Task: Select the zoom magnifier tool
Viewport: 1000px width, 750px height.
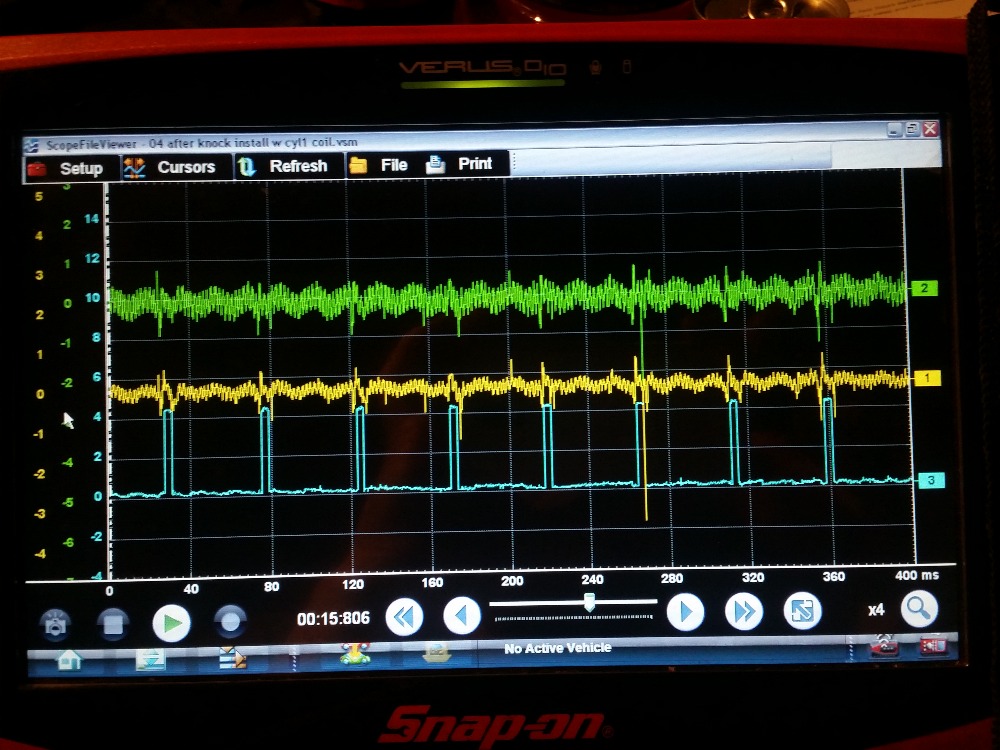Action: [918, 610]
